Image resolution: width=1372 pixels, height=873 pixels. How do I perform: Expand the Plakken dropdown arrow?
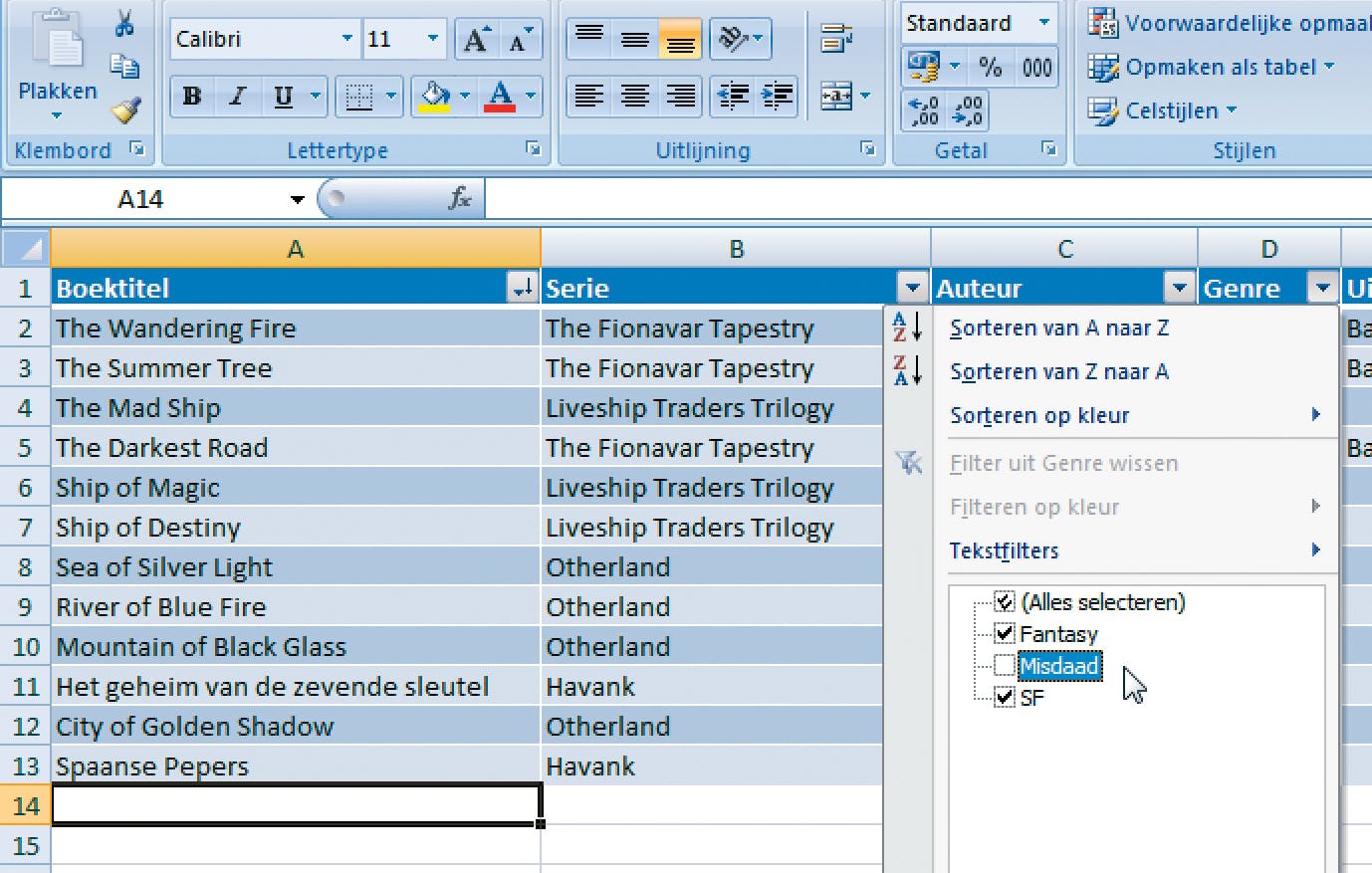(x=57, y=115)
